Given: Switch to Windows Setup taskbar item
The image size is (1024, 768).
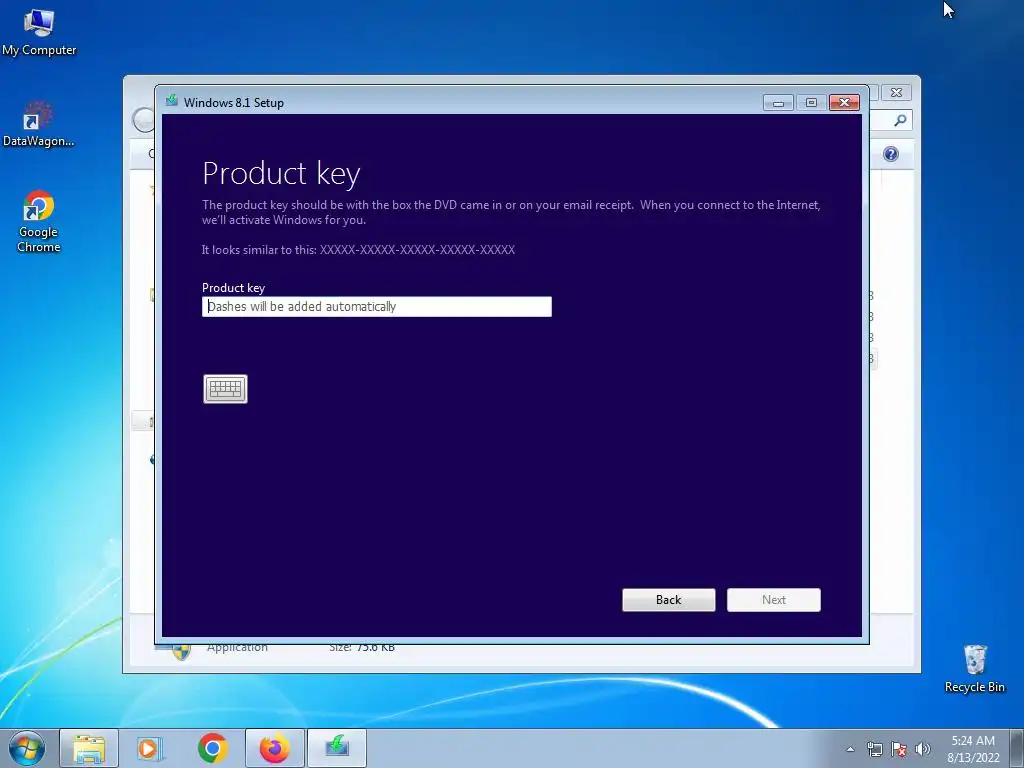Looking at the screenshot, I should [337, 748].
